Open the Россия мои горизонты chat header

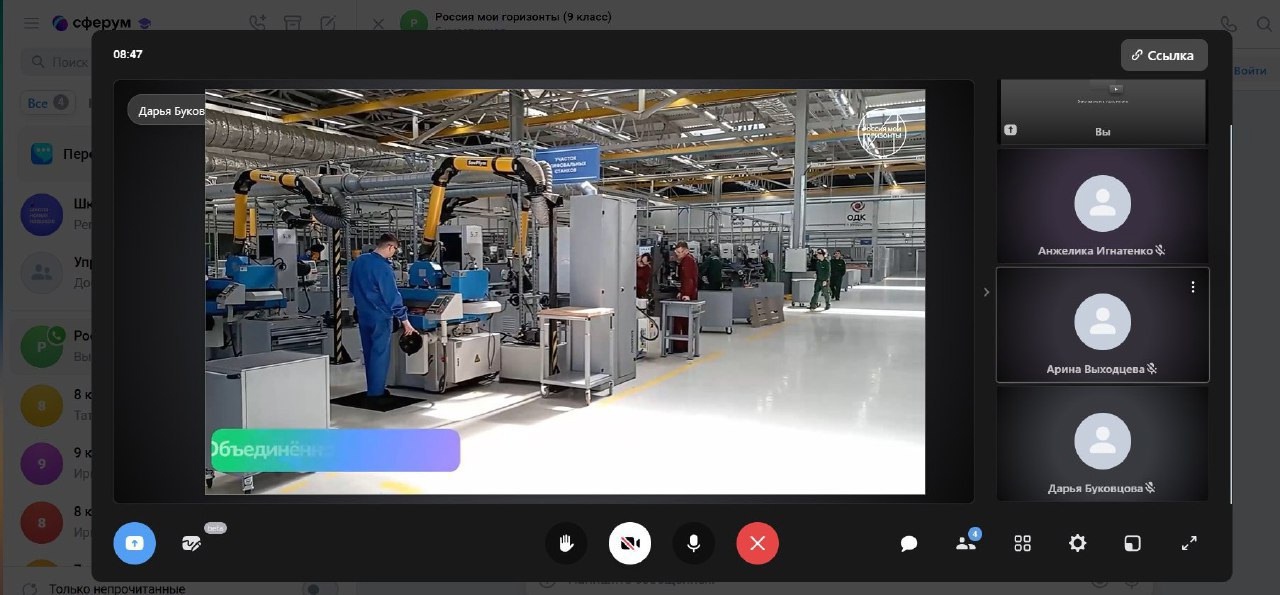click(523, 18)
